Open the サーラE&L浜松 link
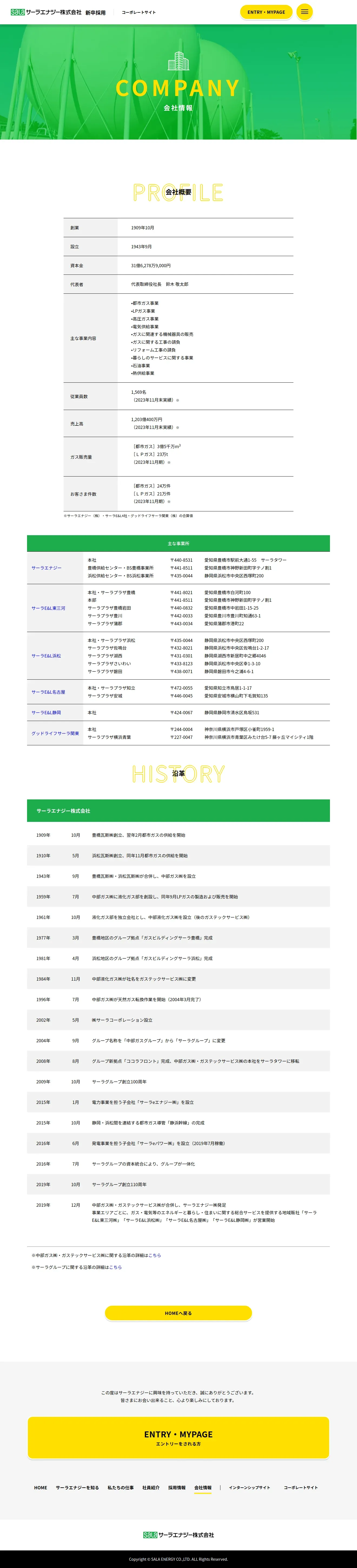This screenshot has height=1568, width=357. point(46,656)
